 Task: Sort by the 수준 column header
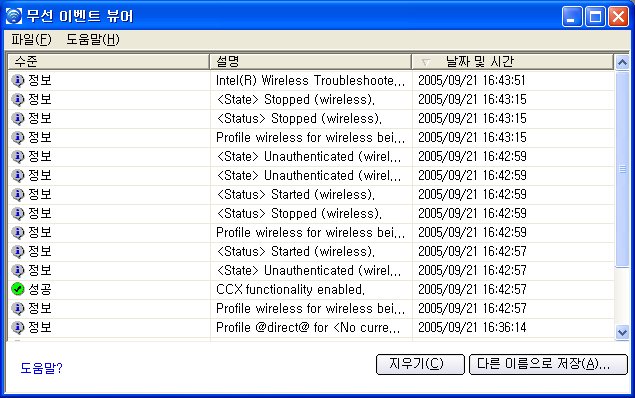click(108, 62)
